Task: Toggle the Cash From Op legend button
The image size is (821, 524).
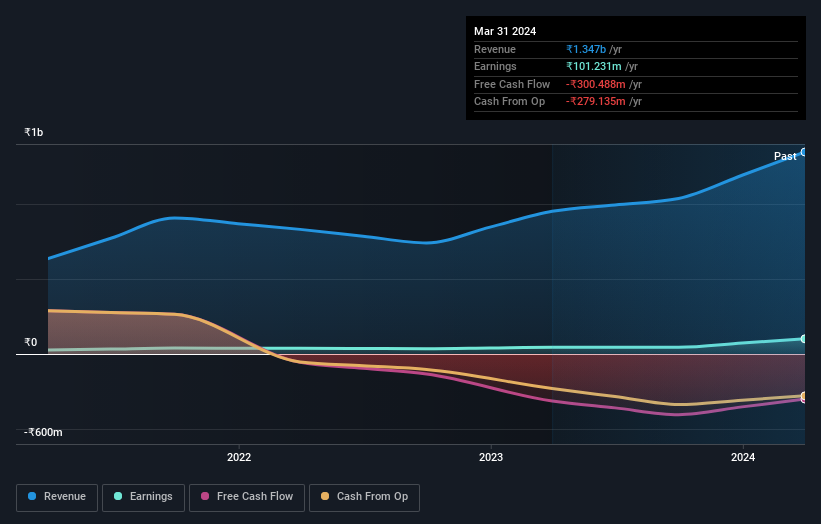Action: [x=364, y=497]
